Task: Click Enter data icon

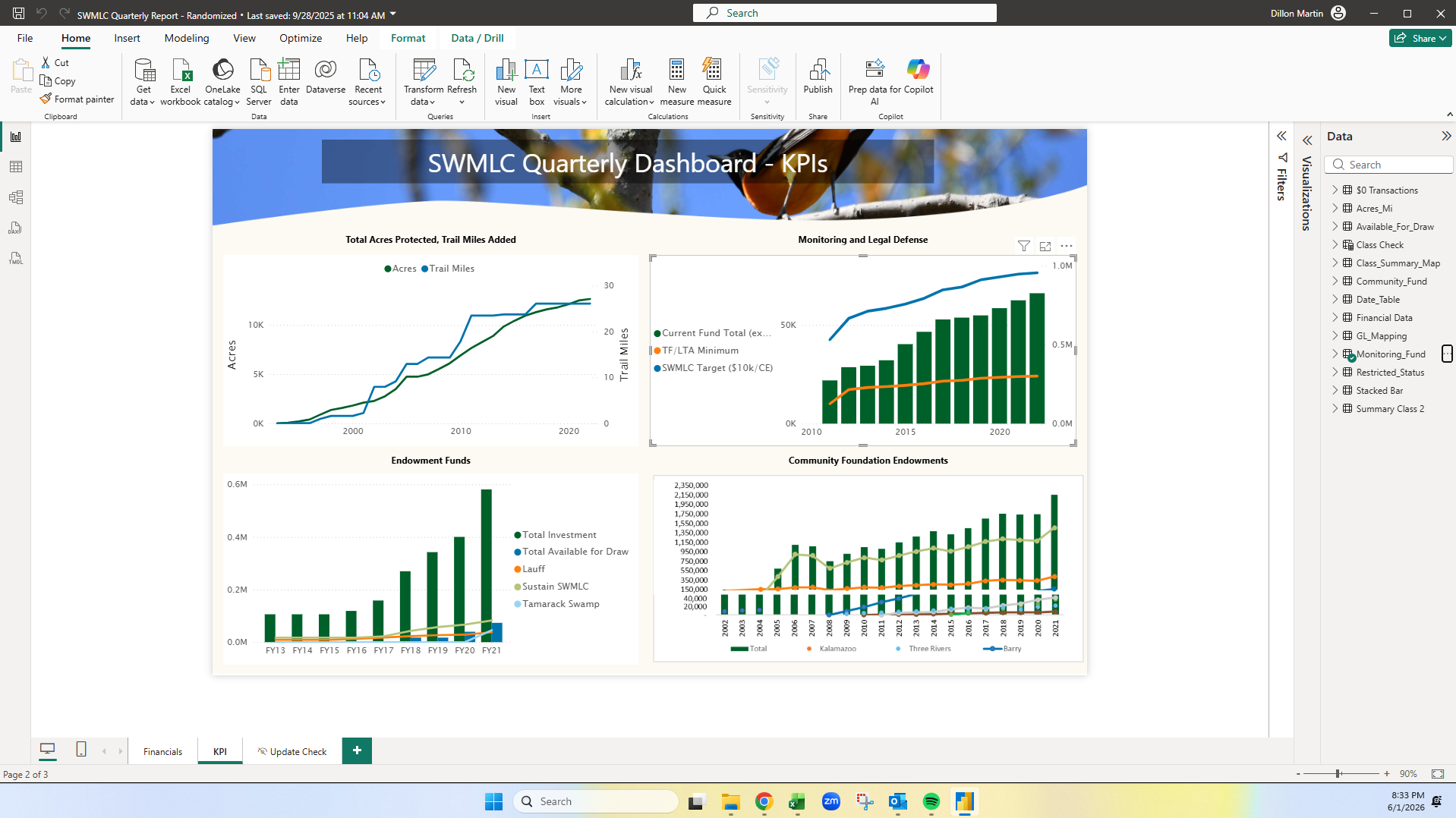Action: [289, 81]
